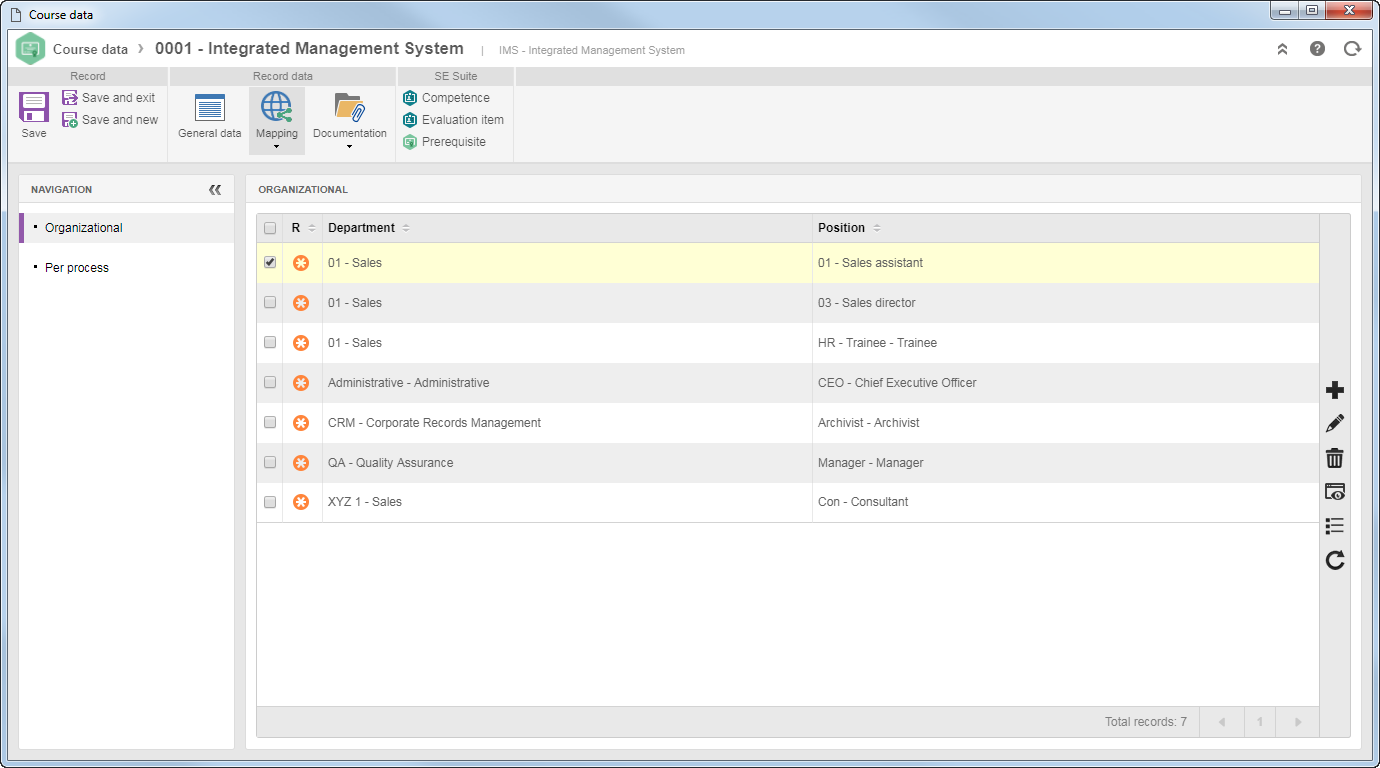Click the Save disk icon
This screenshot has height=768, width=1380.
point(34,107)
